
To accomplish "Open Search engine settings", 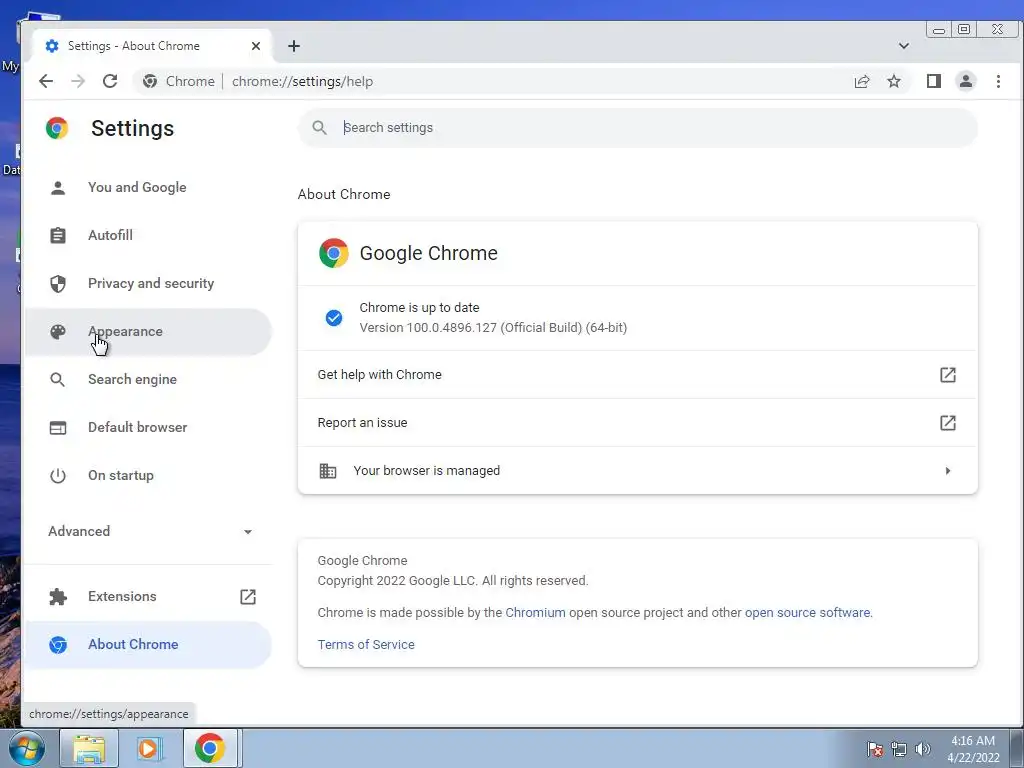I will tap(148, 379).
